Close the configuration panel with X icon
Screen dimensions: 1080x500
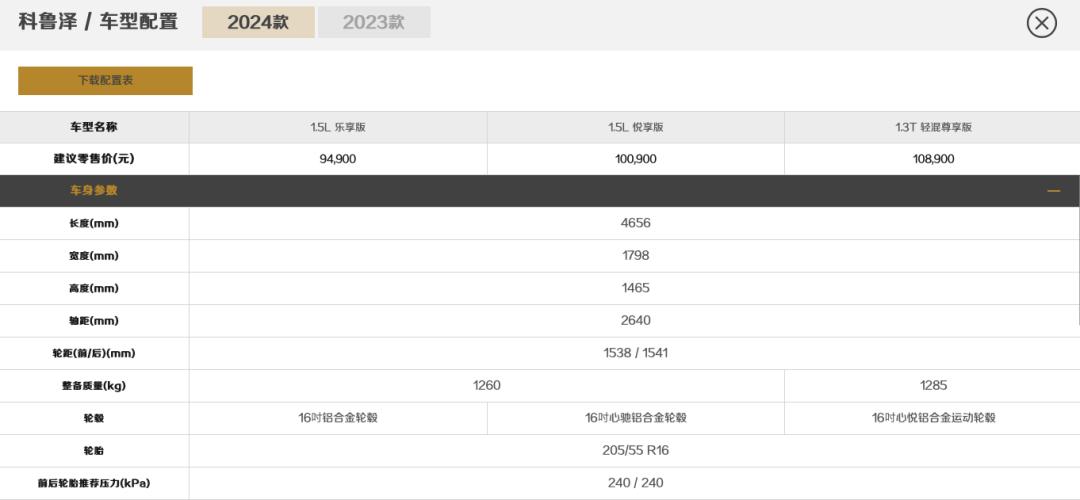point(1041,23)
